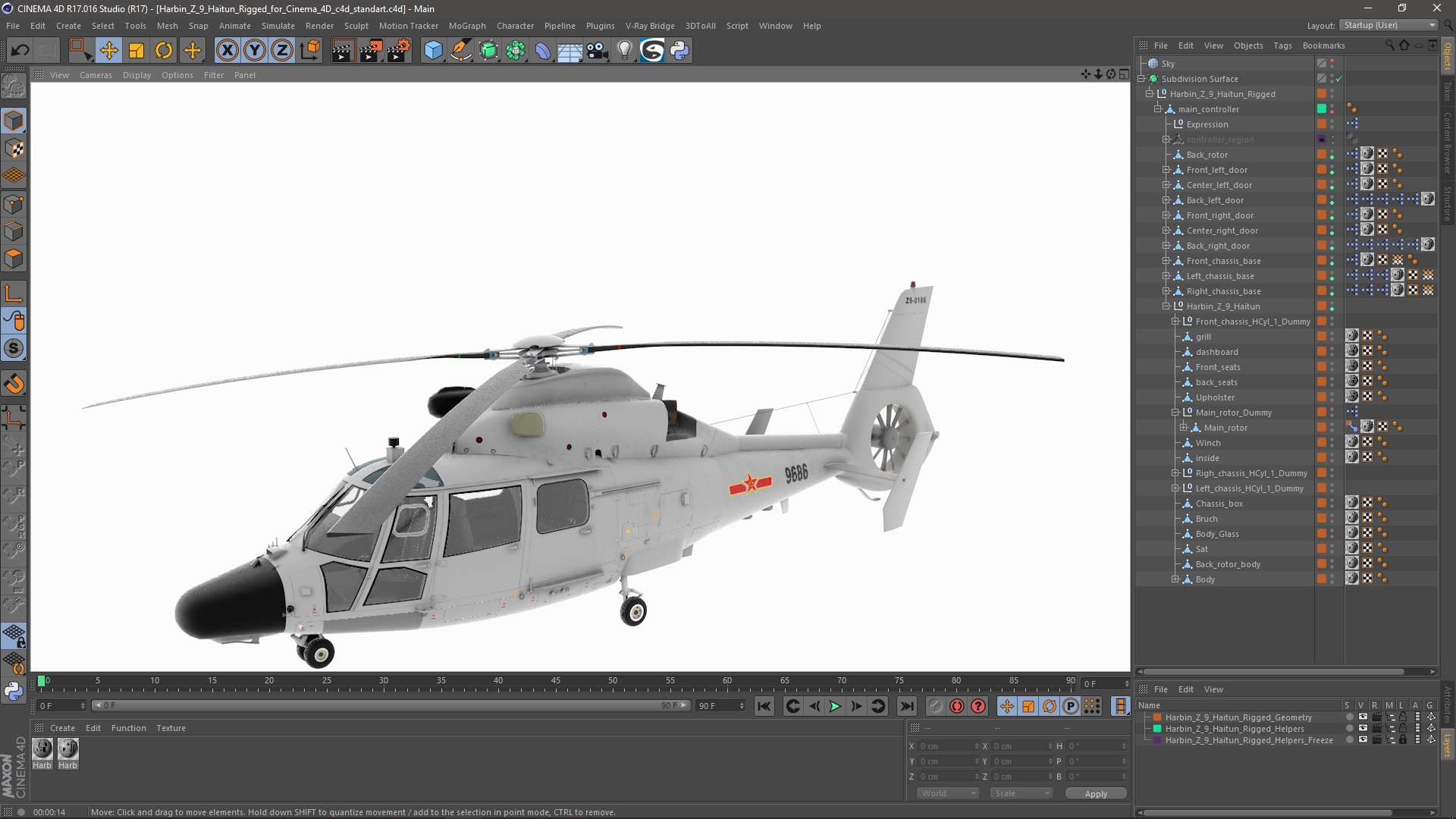Open material manager Create menu
This screenshot has width=1456, height=819.
[x=62, y=728]
